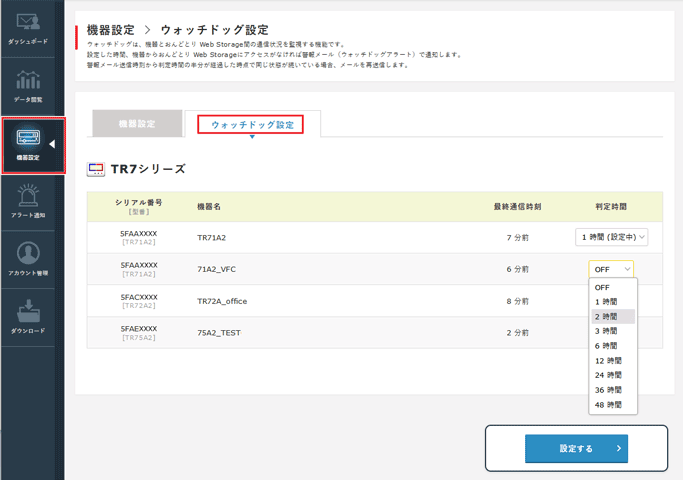Image resolution: width=683 pixels, height=480 pixels.
Task: Select the highlighted 2 時間 option
Action: (606, 316)
